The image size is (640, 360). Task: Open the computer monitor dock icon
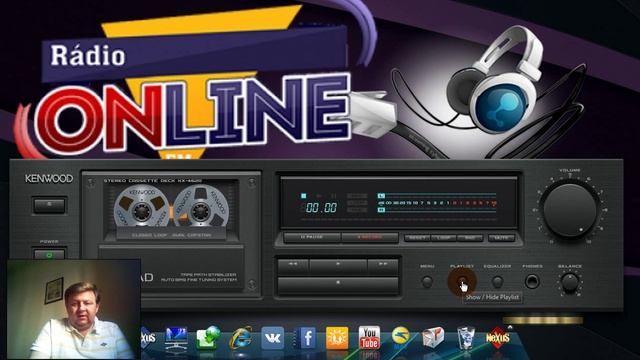176,338
